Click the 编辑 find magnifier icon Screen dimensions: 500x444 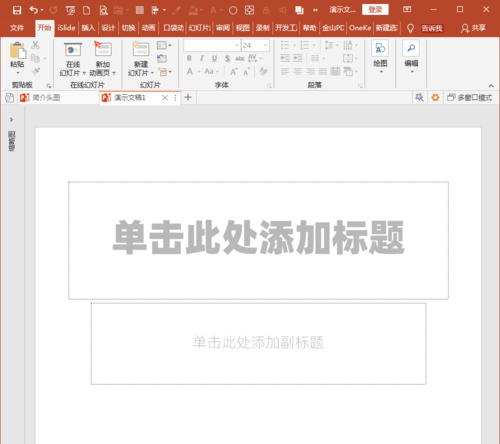point(411,48)
